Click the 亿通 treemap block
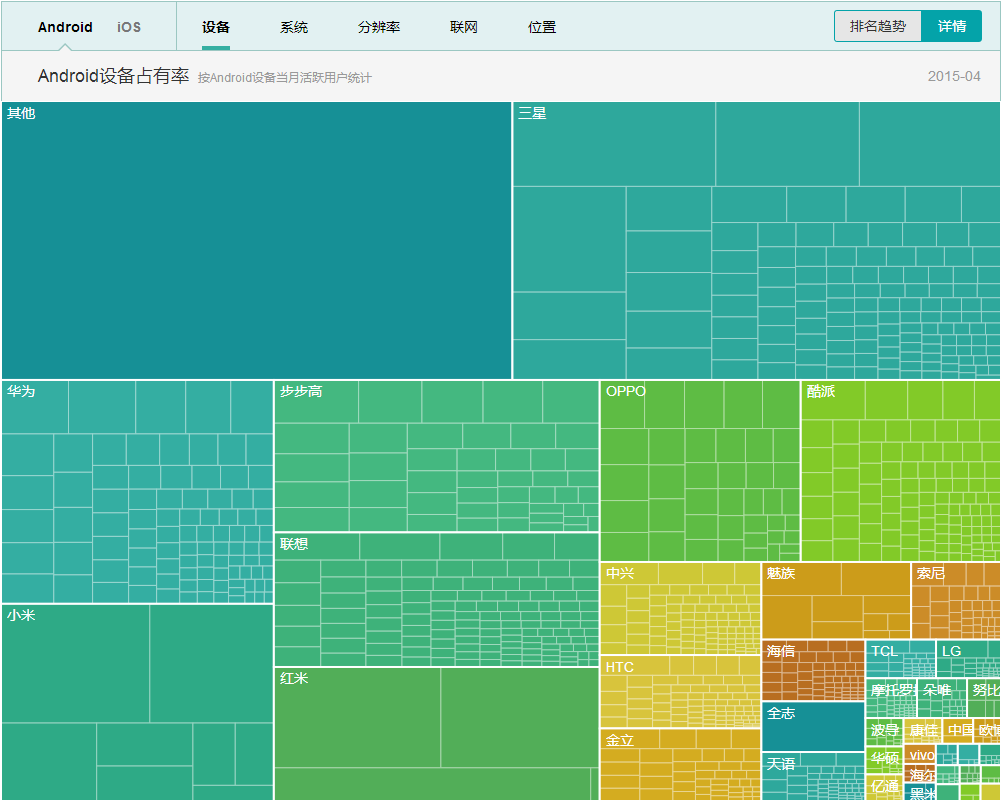 (884, 787)
